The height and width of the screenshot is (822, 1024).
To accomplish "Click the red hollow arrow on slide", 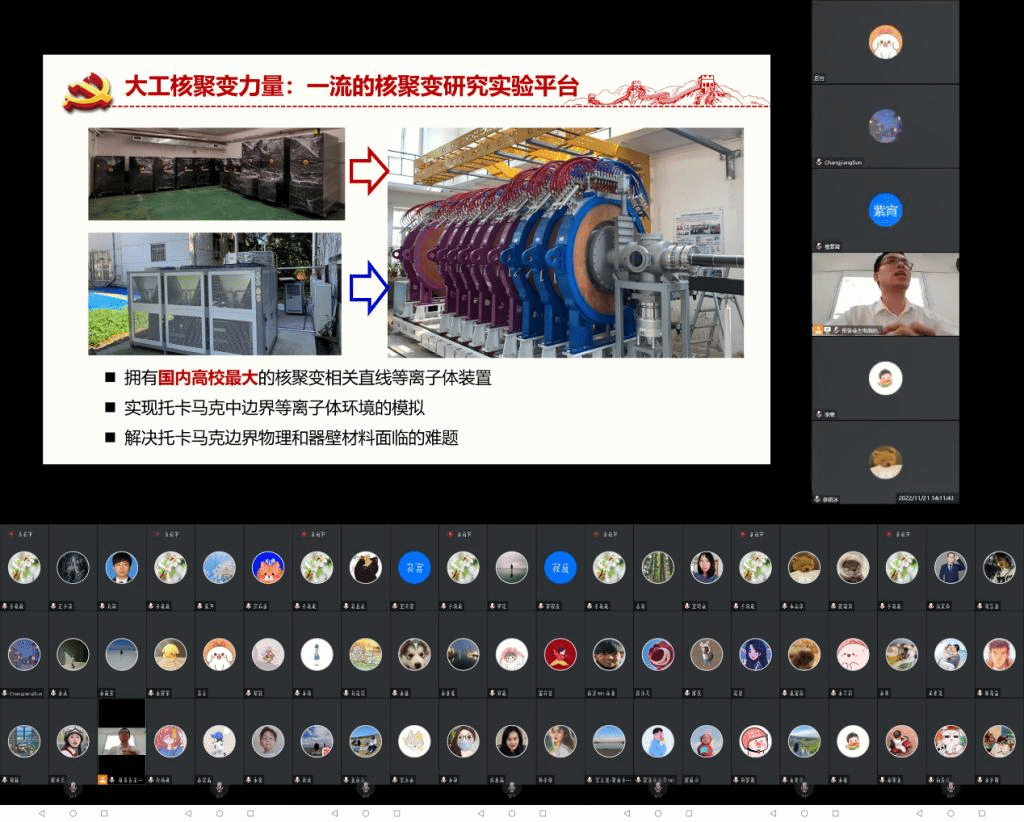I will pos(367,172).
